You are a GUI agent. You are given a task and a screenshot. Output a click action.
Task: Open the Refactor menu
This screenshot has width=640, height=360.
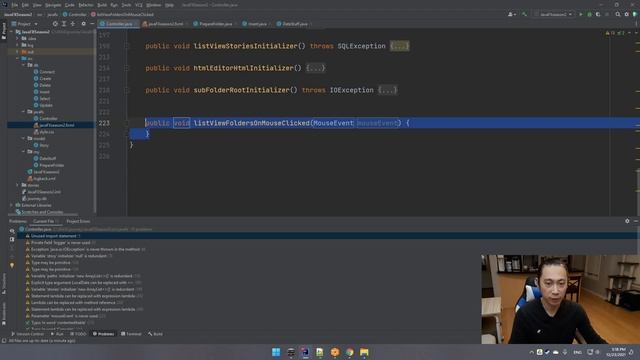[86, 5]
